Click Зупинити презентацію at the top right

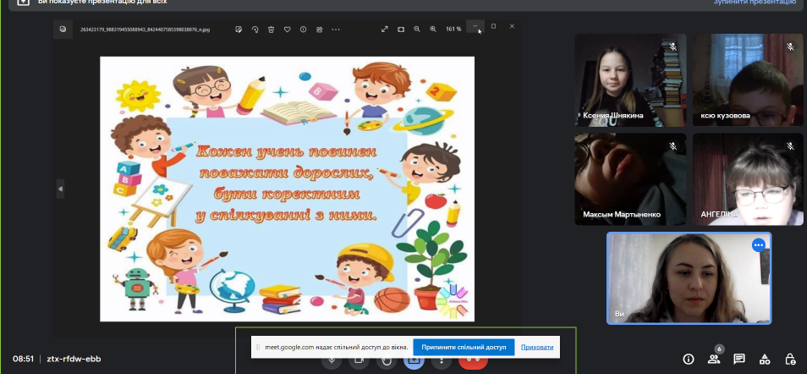click(755, 3)
